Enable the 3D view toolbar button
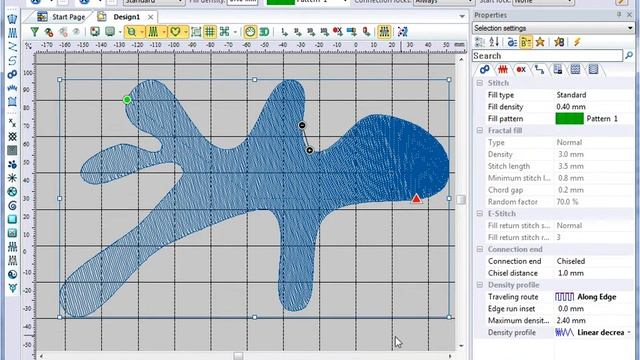 (264, 31)
